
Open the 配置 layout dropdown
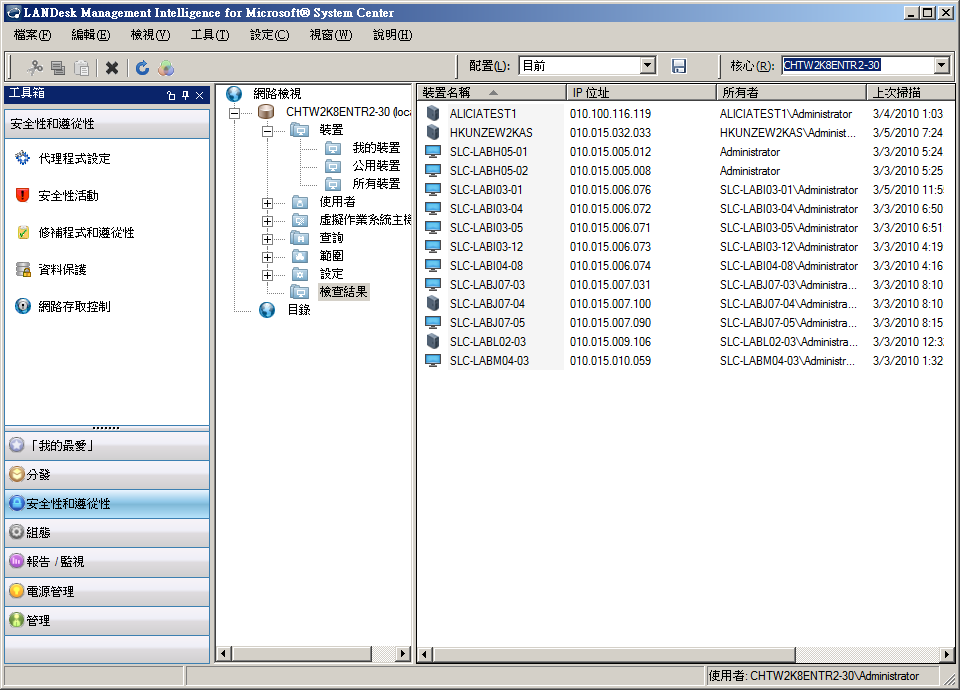(647, 66)
